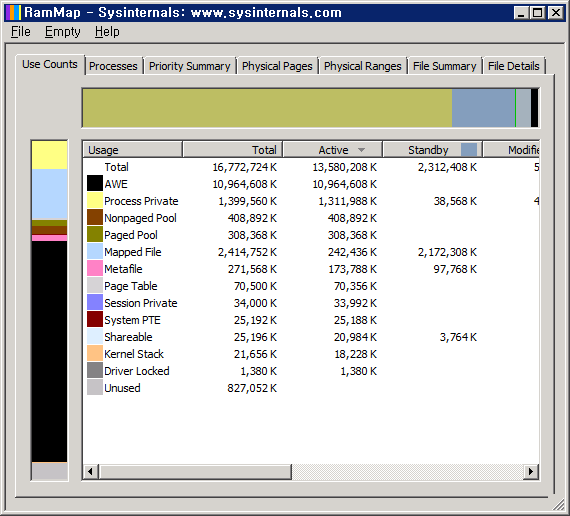Viewport: 570px width, 516px height.
Task: Select the Paged Pool row label
Action: coord(131,235)
